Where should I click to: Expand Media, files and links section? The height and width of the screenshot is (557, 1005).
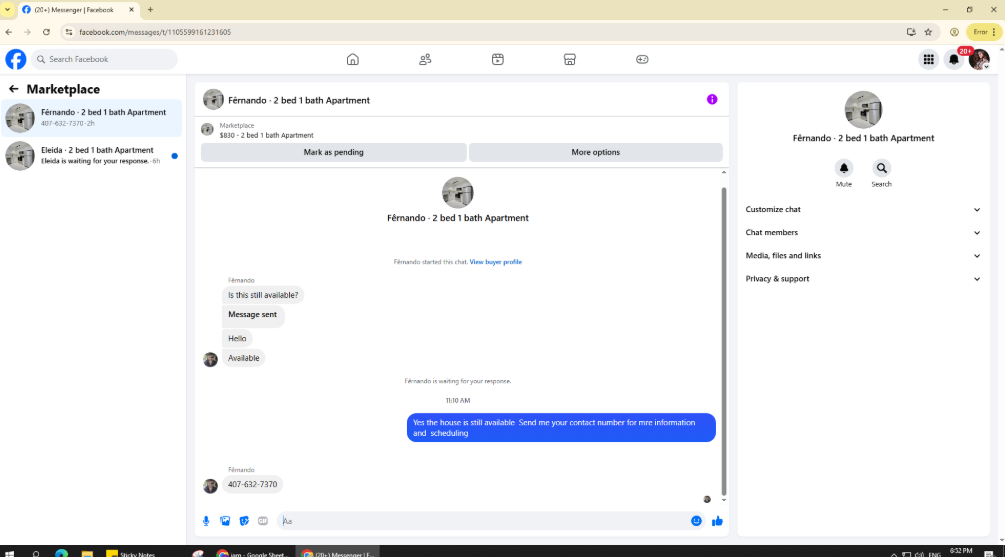[x=863, y=256]
